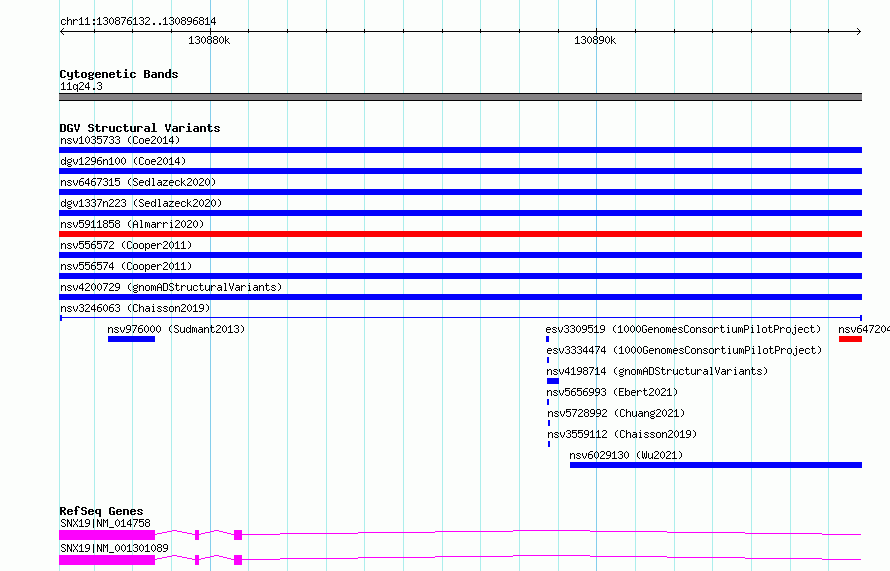Click esv3334474 (1000GenomesConsortiumPilotProject) label
The height and width of the screenshot is (571, 890).
point(684,350)
